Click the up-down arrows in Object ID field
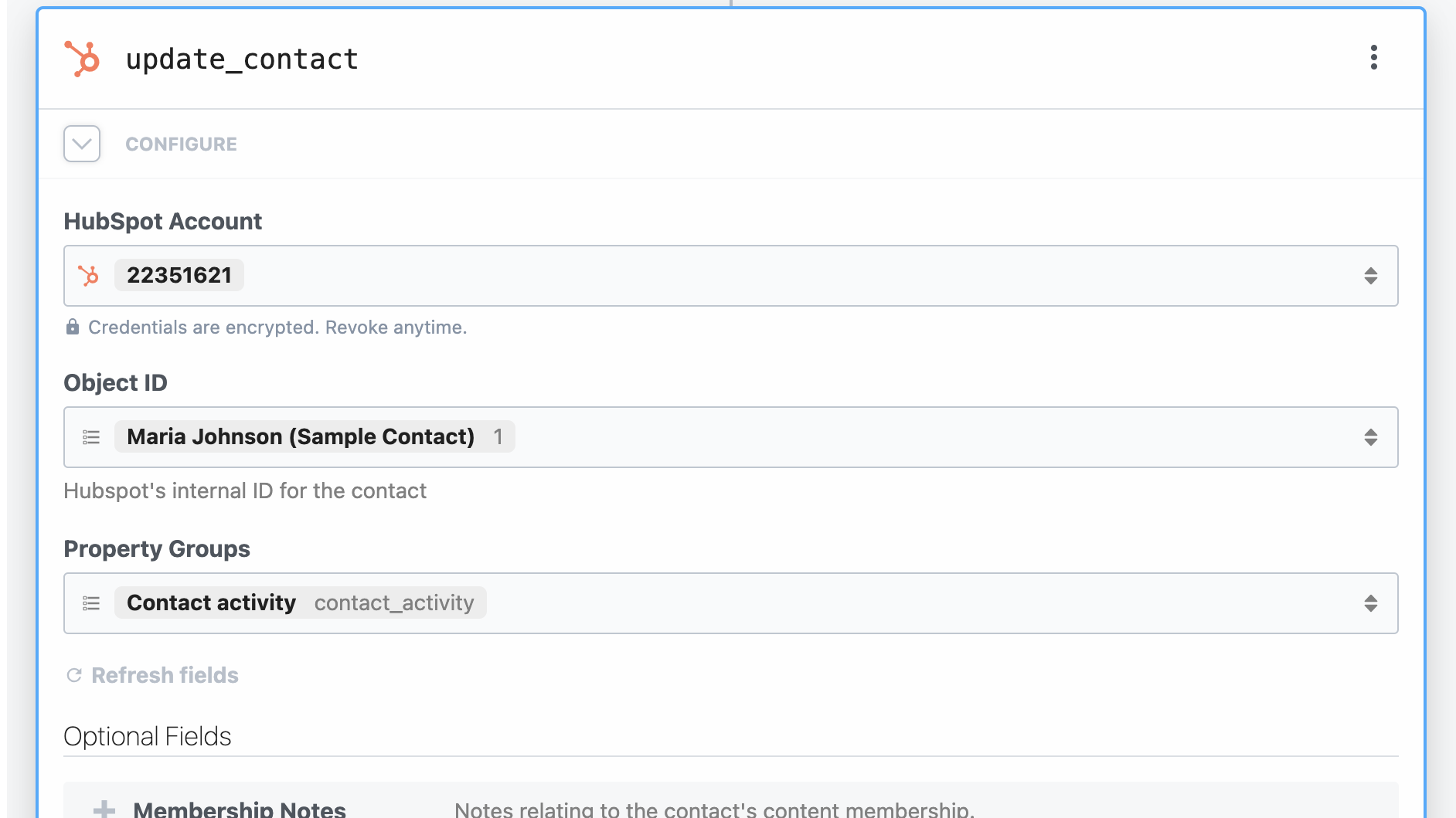 point(1370,437)
